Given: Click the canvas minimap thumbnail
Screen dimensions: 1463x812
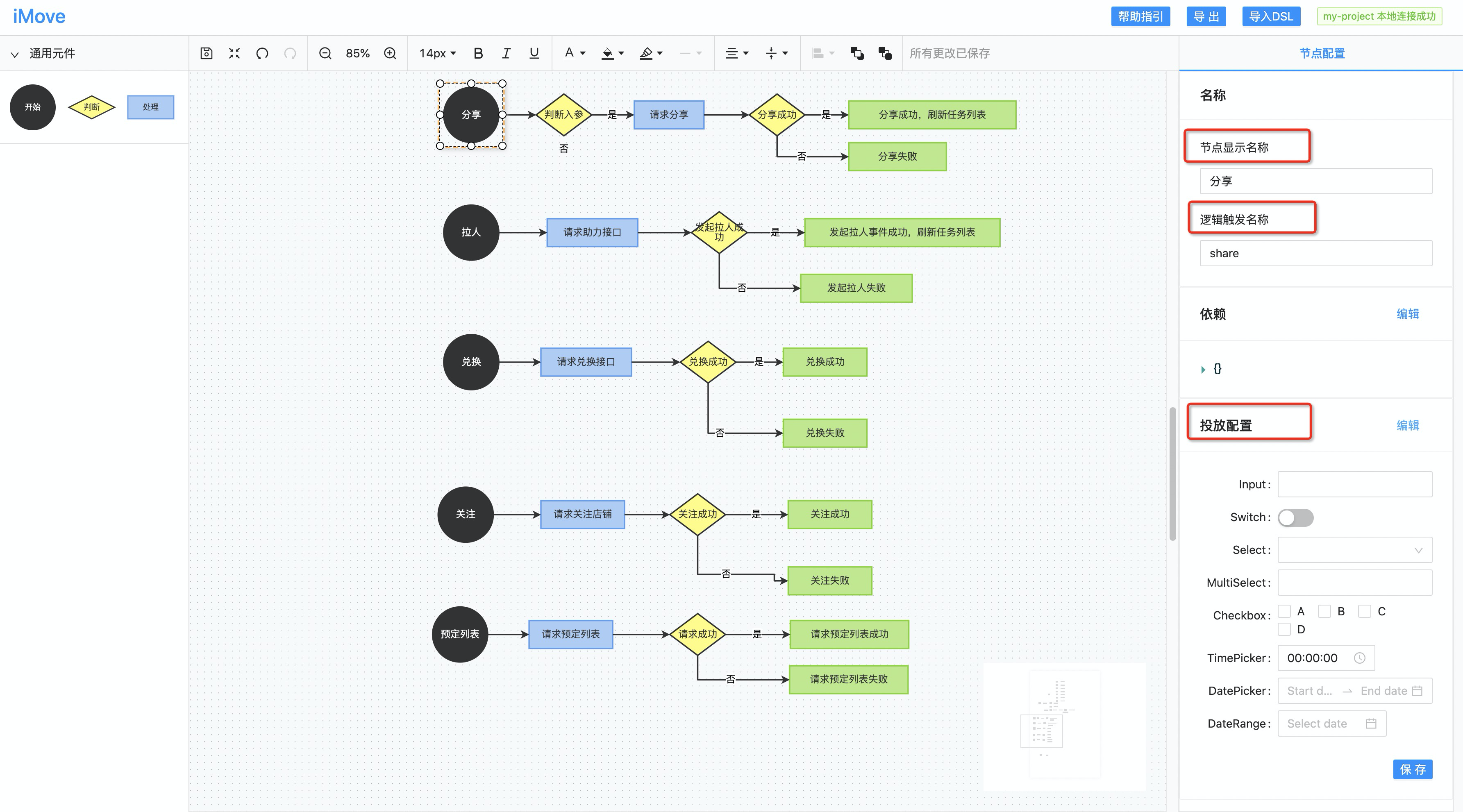Looking at the screenshot, I should tap(1064, 726).
